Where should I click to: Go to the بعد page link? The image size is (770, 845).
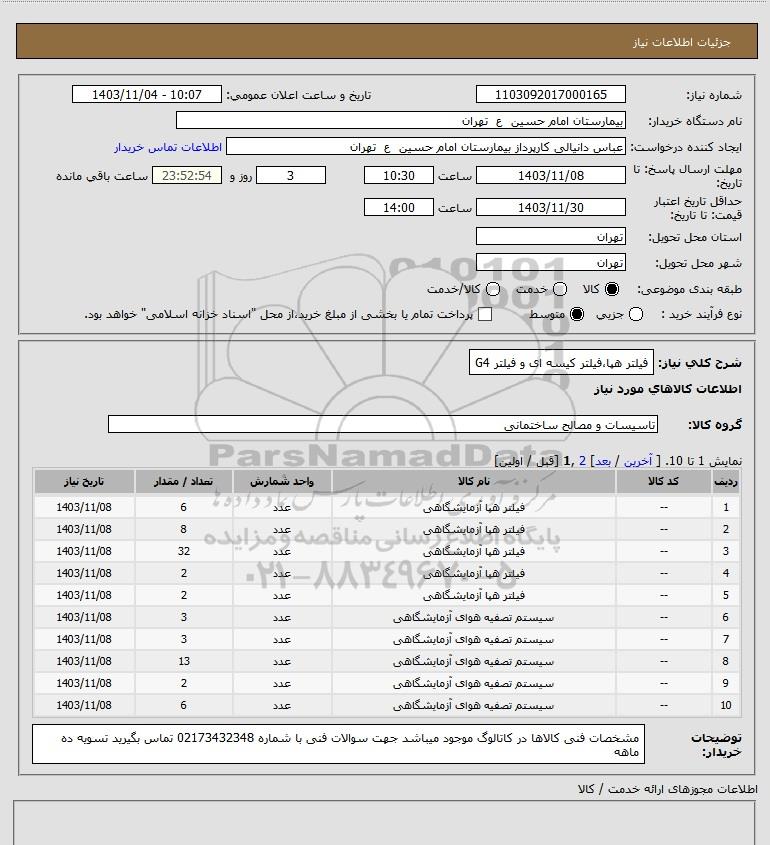[602, 461]
